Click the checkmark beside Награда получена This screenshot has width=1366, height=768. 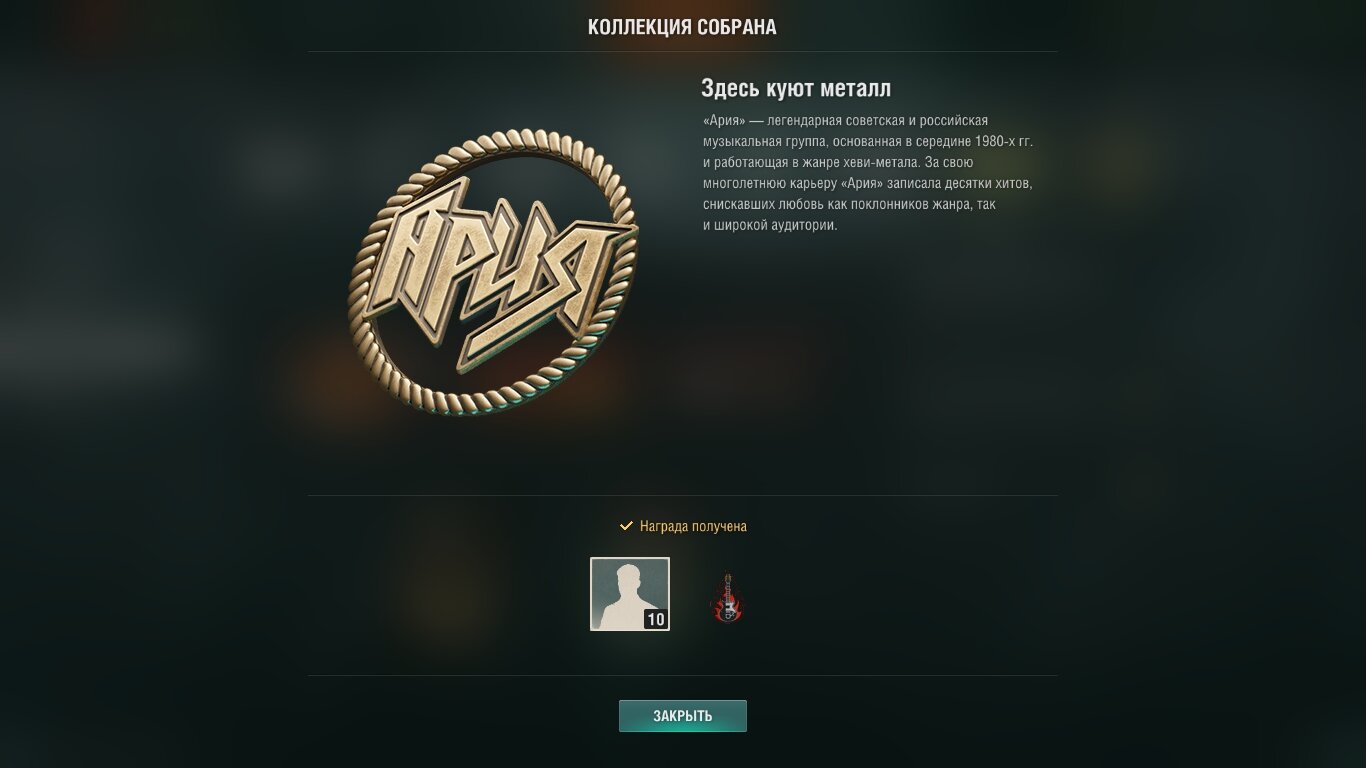626,526
